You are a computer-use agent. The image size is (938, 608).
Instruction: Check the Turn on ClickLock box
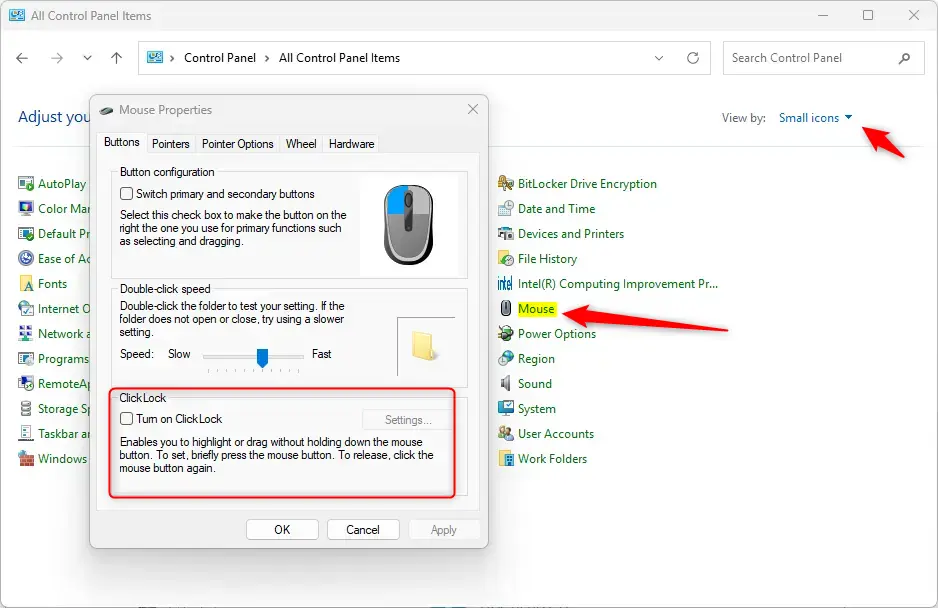pyautogui.click(x=126, y=419)
